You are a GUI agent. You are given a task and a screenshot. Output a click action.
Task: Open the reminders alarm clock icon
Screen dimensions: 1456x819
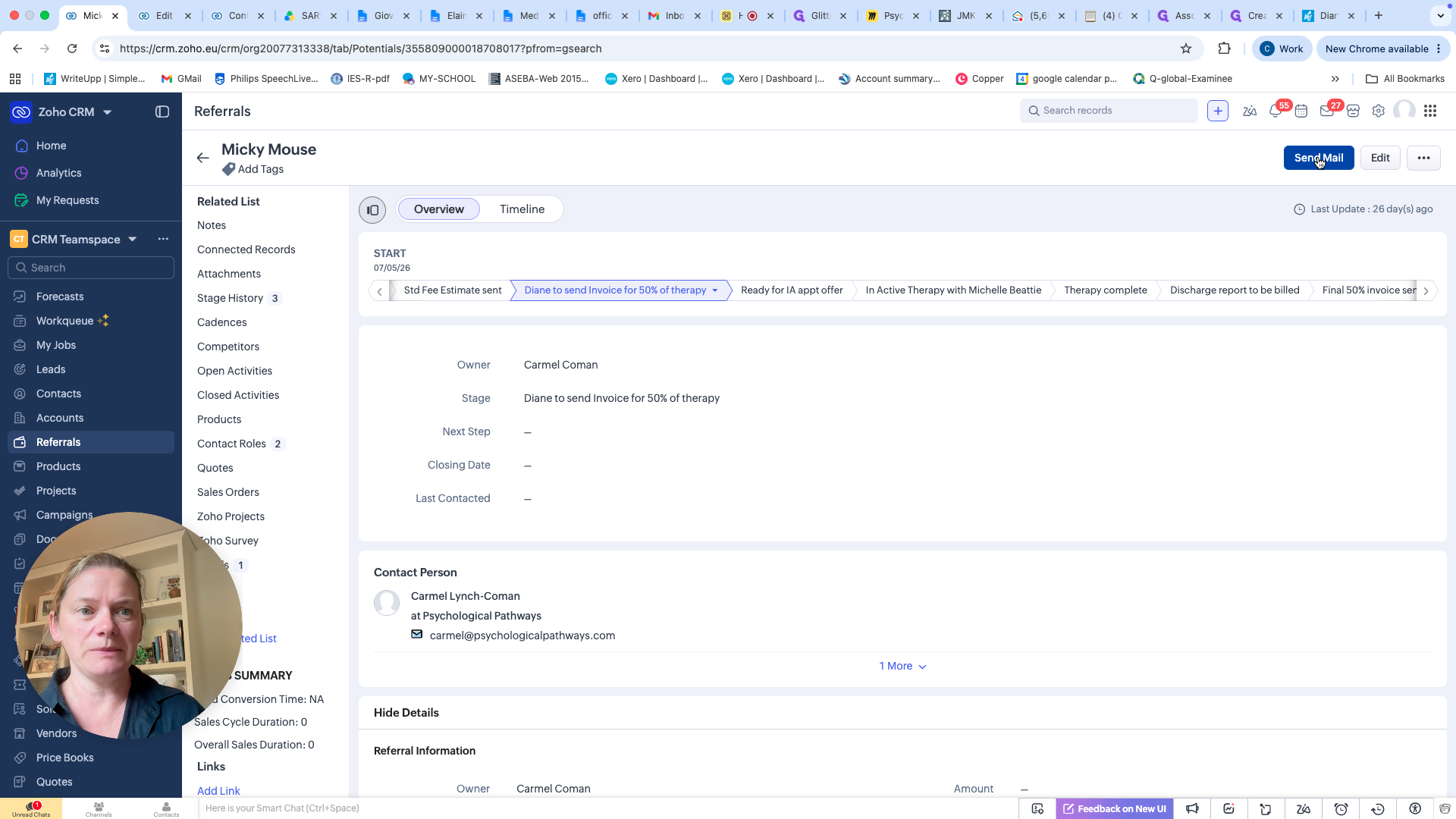click(1341, 809)
